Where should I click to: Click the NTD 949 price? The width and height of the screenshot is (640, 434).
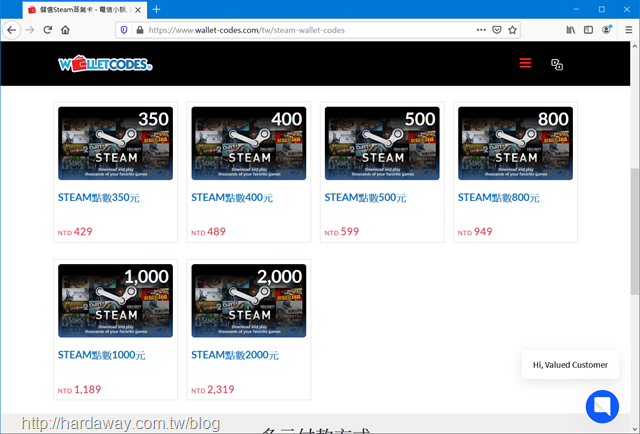coord(475,232)
